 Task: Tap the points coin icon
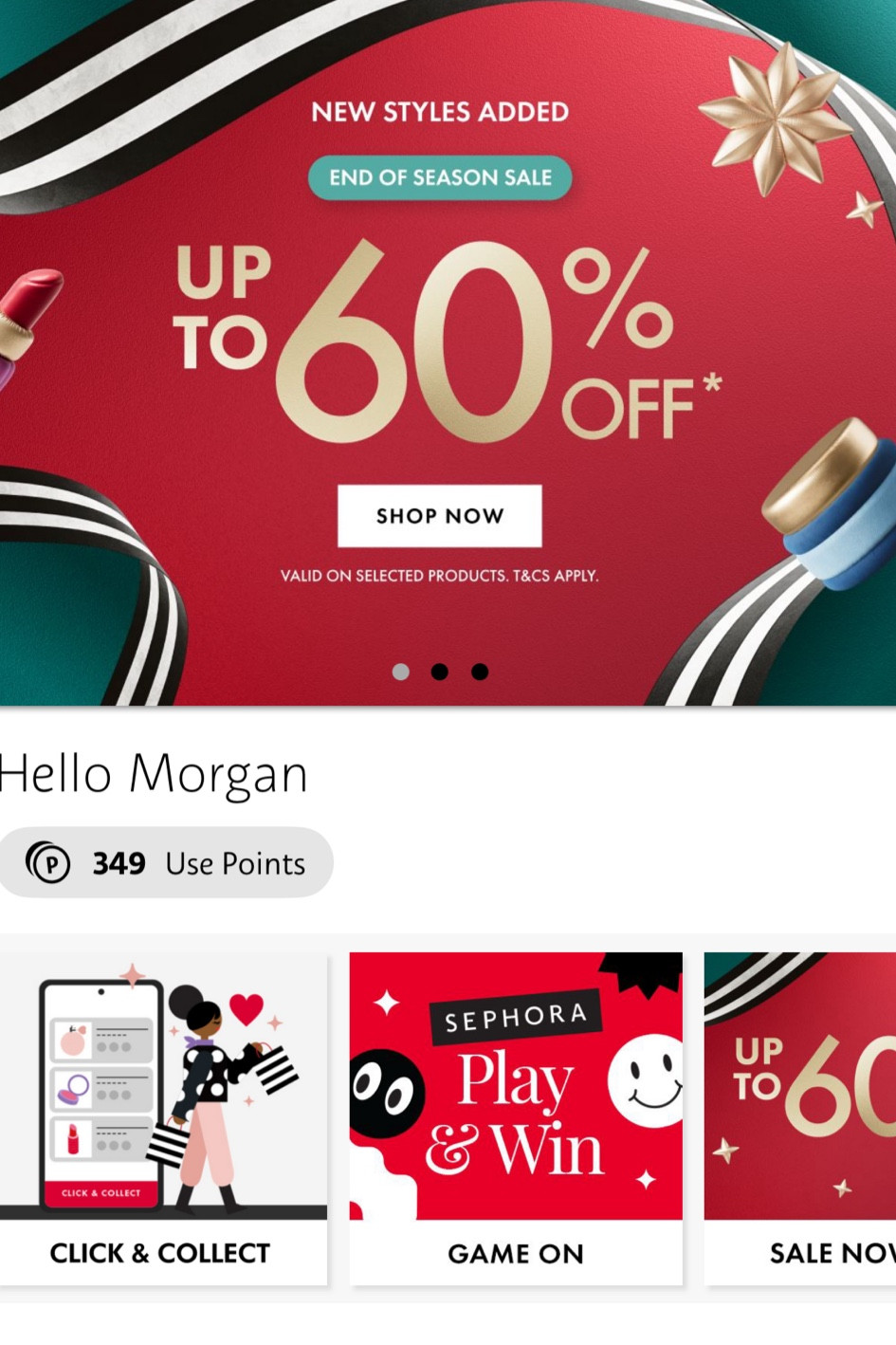(x=47, y=863)
